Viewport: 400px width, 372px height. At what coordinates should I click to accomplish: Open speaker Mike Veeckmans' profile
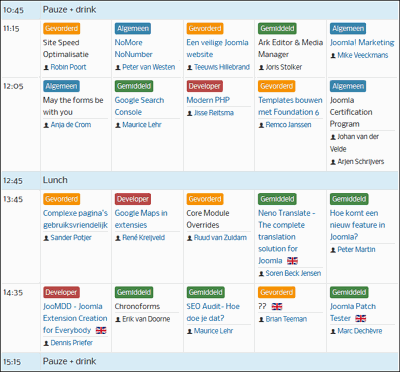pos(363,56)
